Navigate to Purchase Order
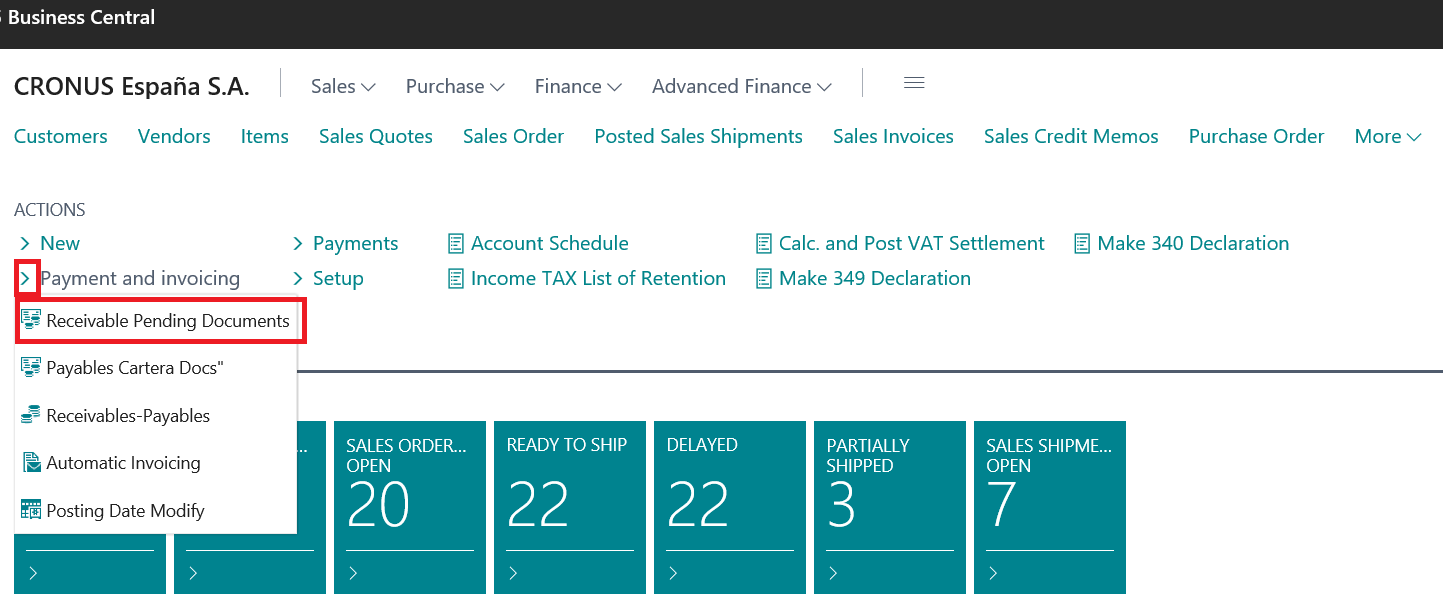This screenshot has height=606, width=1443. [1257, 136]
